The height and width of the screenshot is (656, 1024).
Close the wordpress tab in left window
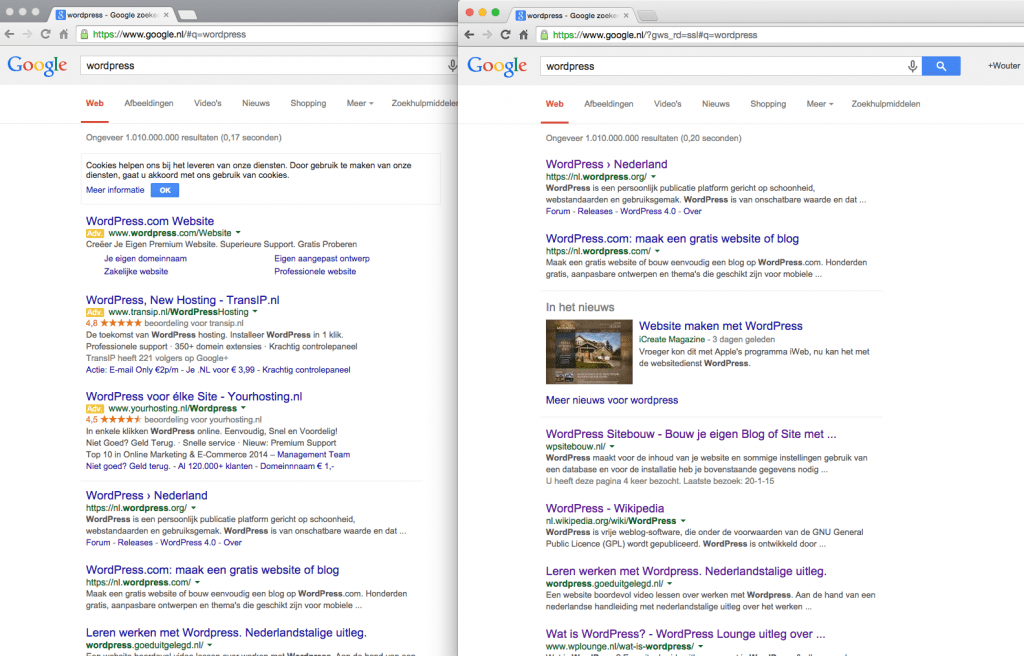pyautogui.click(x=166, y=14)
